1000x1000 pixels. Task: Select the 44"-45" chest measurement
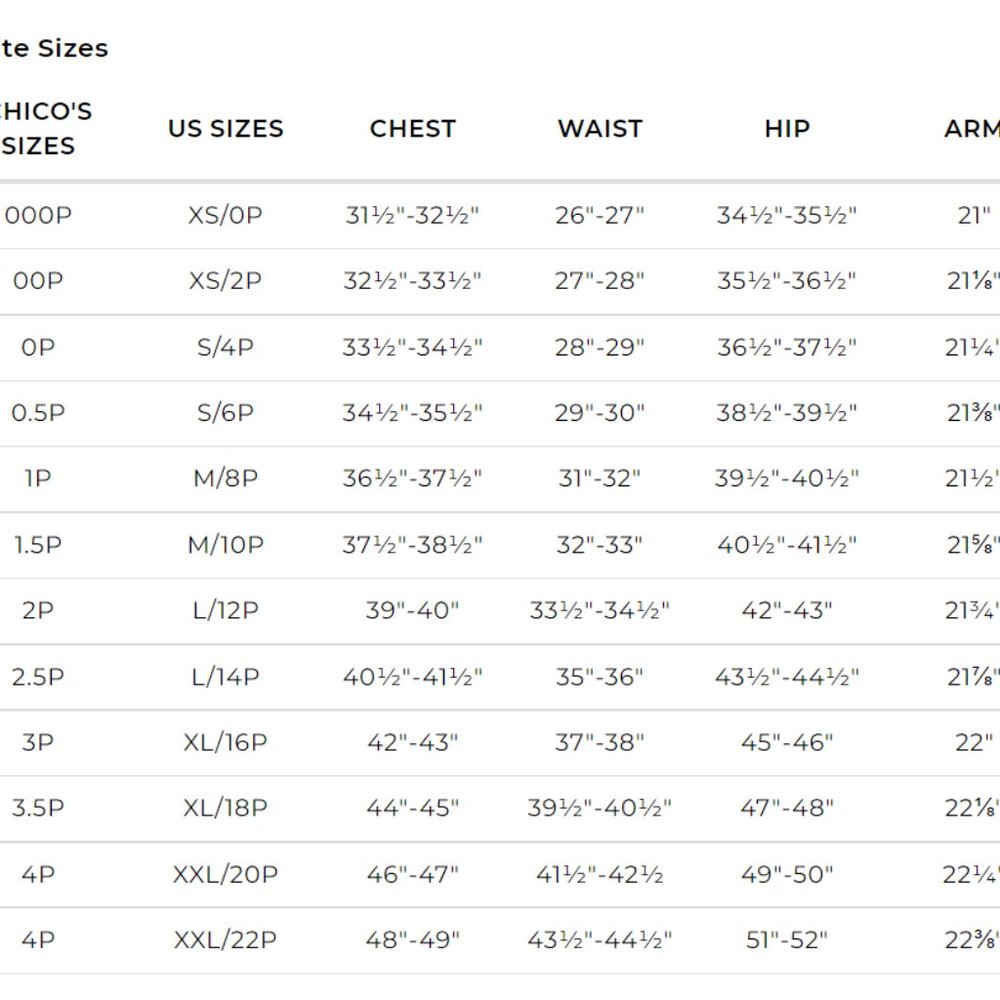tap(412, 808)
